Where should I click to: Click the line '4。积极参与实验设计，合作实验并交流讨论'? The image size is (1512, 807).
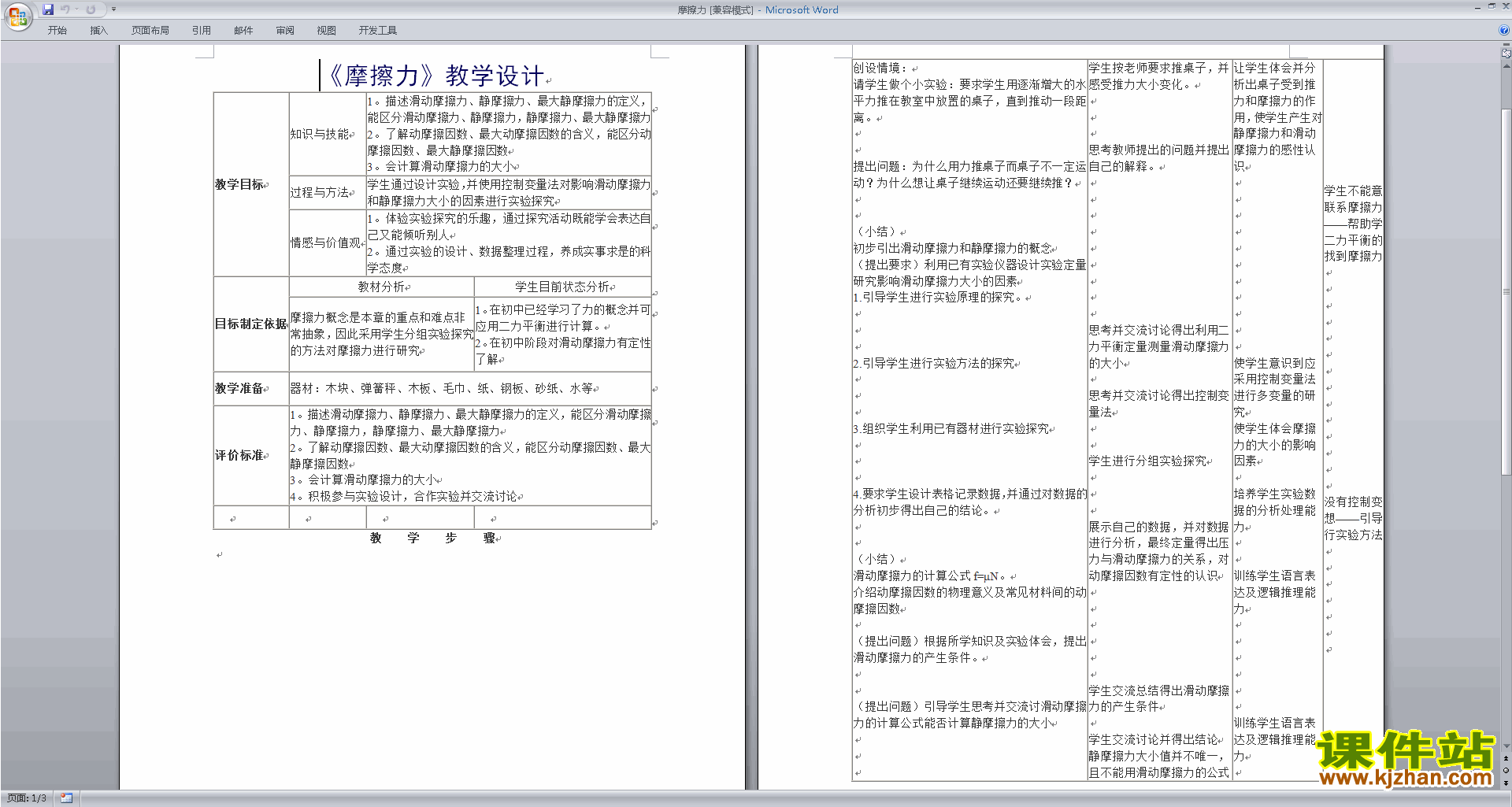pyautogui.click(x=405, y=496)
